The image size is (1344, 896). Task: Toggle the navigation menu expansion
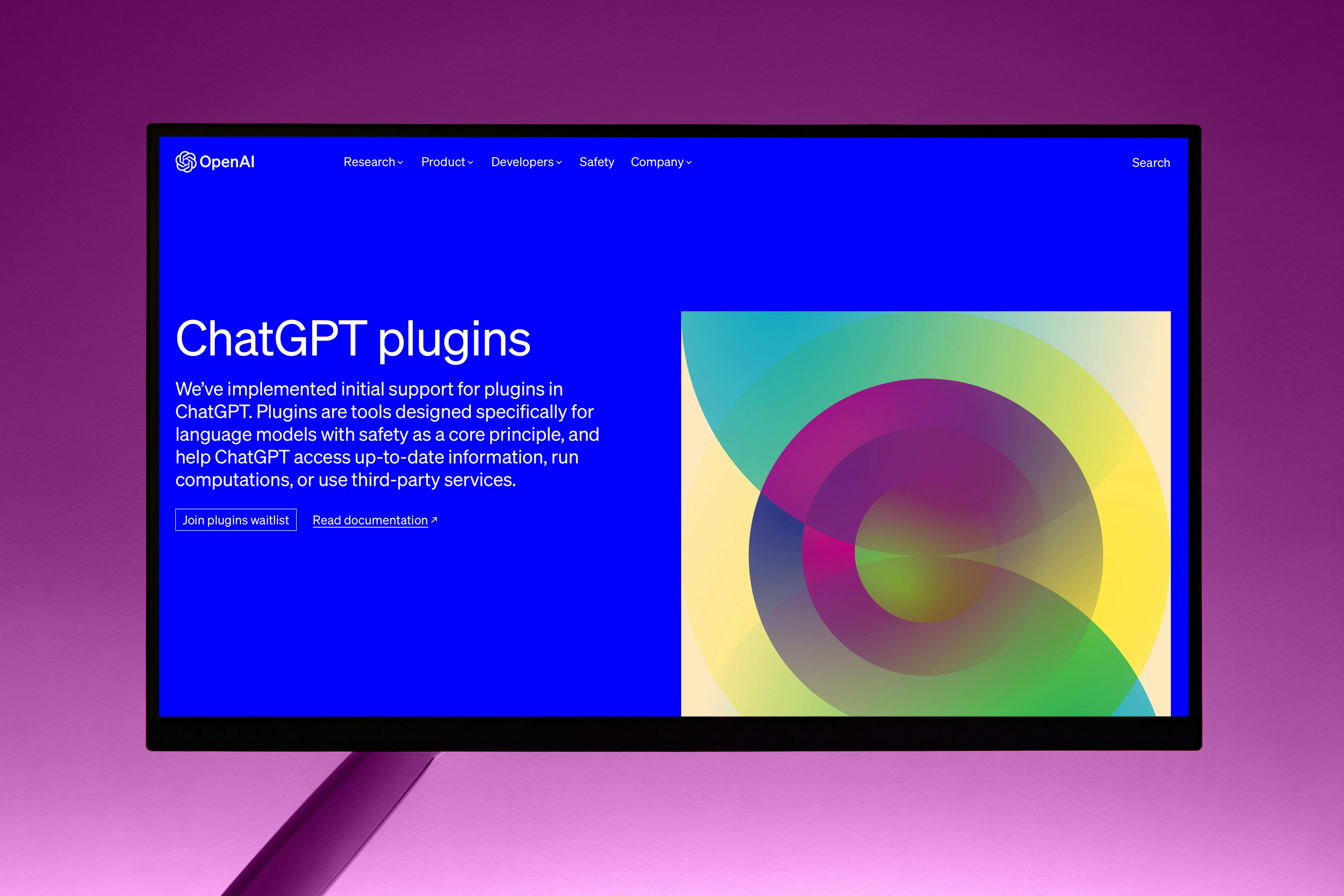tap(371, 162)
